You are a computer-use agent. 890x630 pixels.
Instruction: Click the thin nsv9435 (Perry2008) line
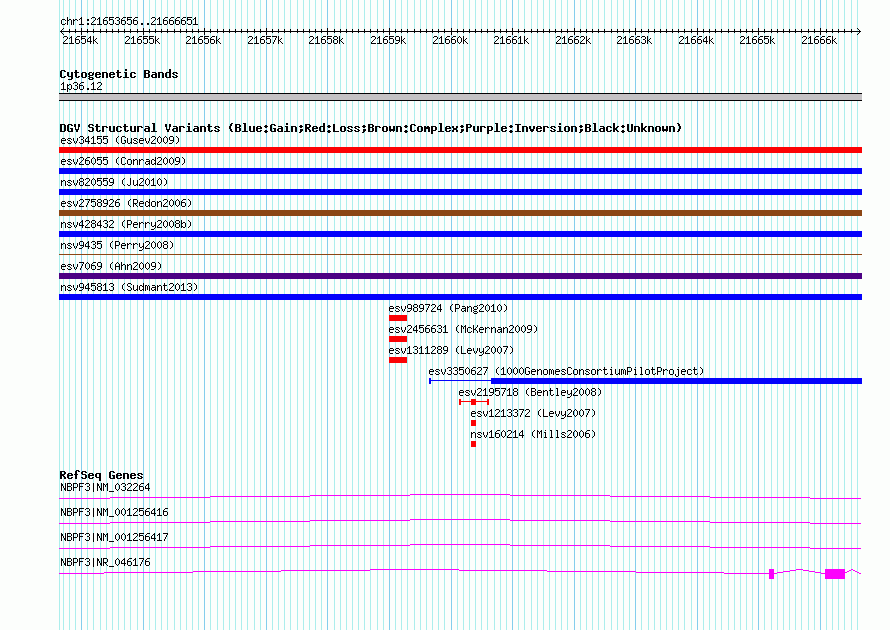[460, 255]
